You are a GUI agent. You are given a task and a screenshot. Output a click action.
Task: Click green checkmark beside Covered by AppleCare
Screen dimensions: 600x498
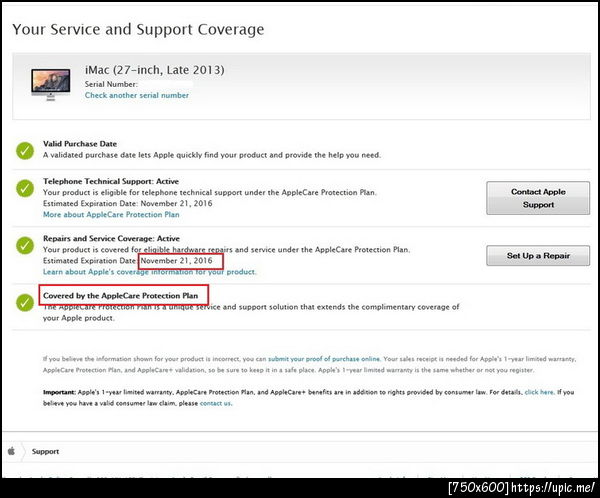(x=25, y=303)
